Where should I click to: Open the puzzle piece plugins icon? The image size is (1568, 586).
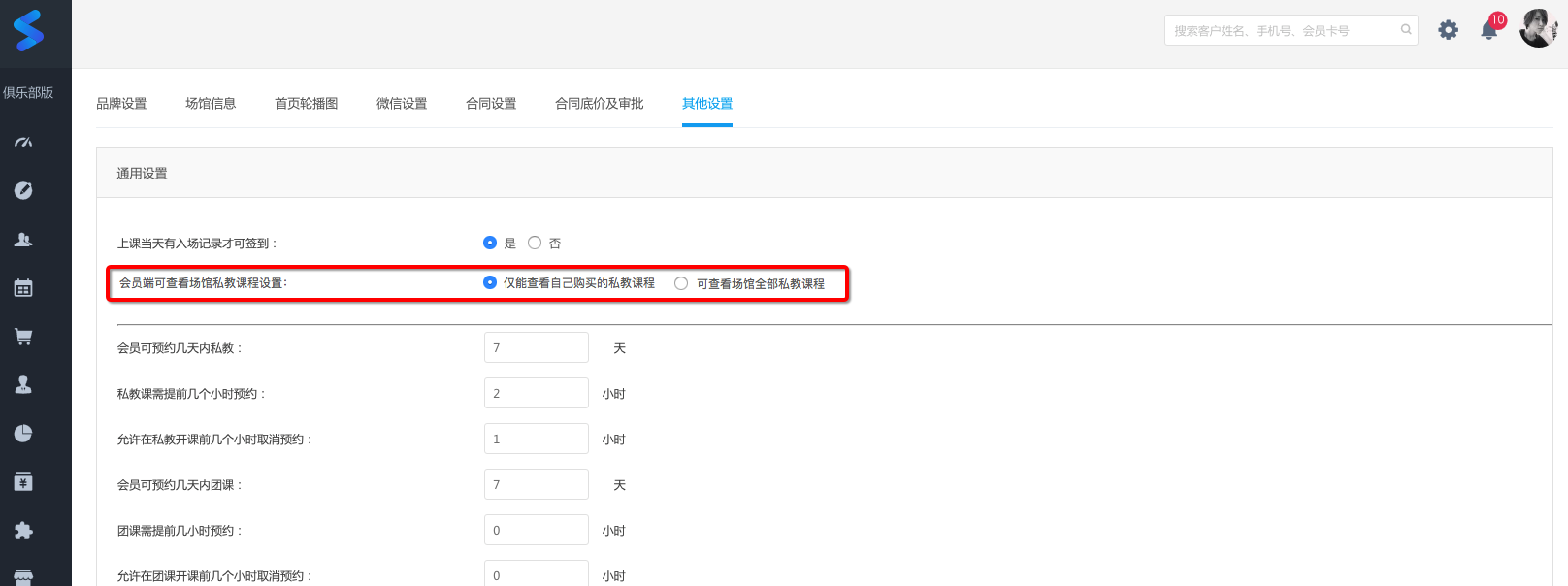(23, 531)
